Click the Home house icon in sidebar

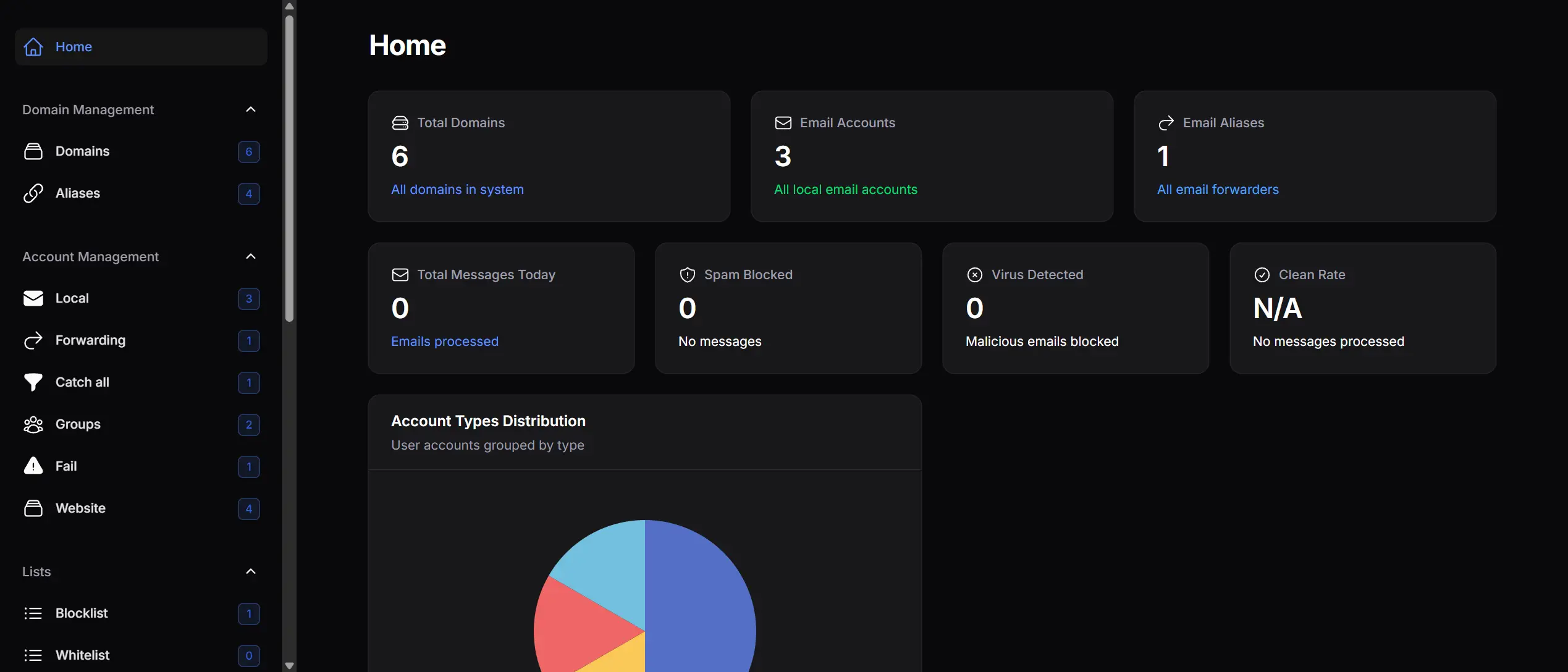tap(33, 47)
